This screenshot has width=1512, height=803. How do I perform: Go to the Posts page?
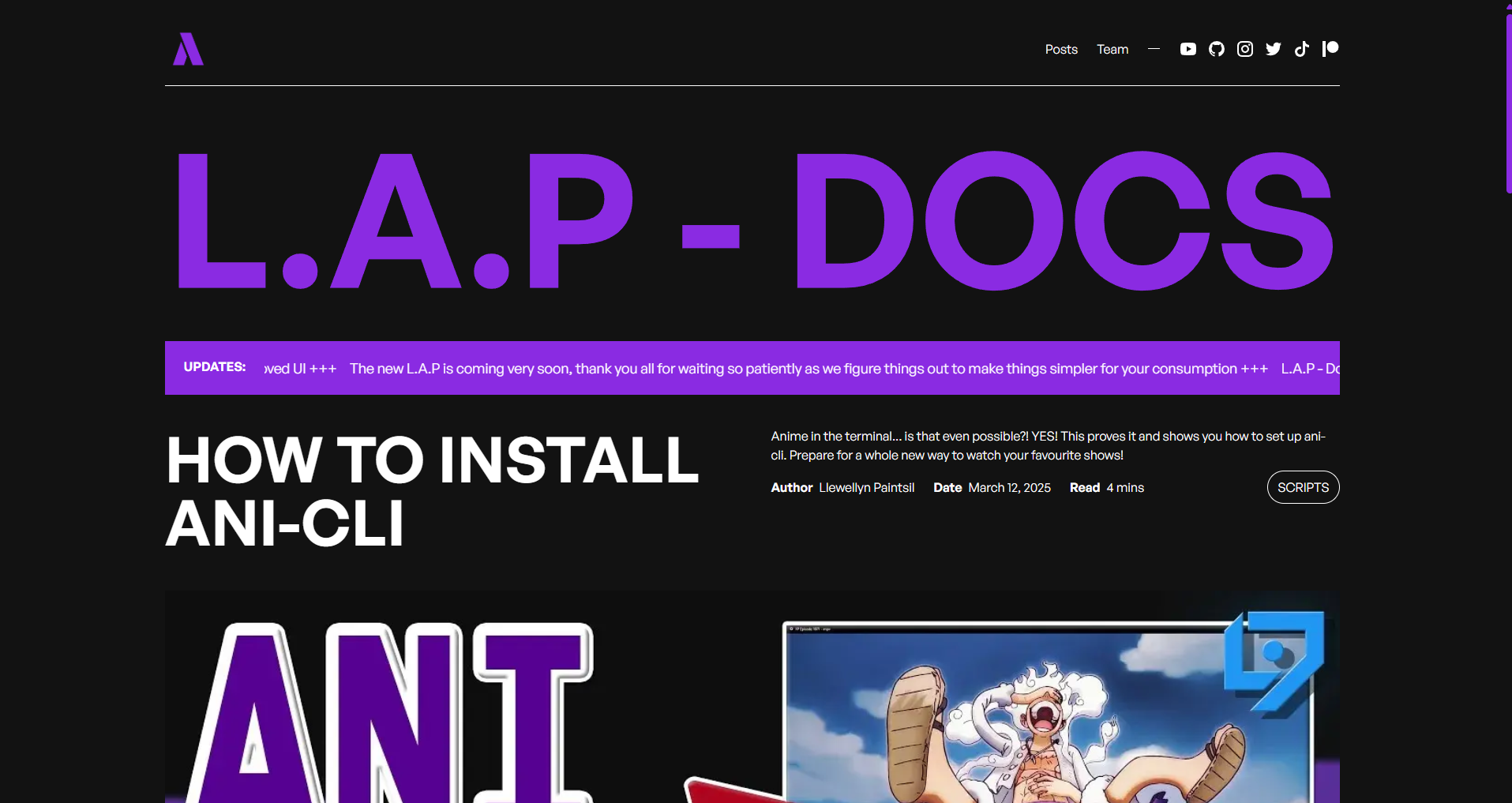(1060, 49)
